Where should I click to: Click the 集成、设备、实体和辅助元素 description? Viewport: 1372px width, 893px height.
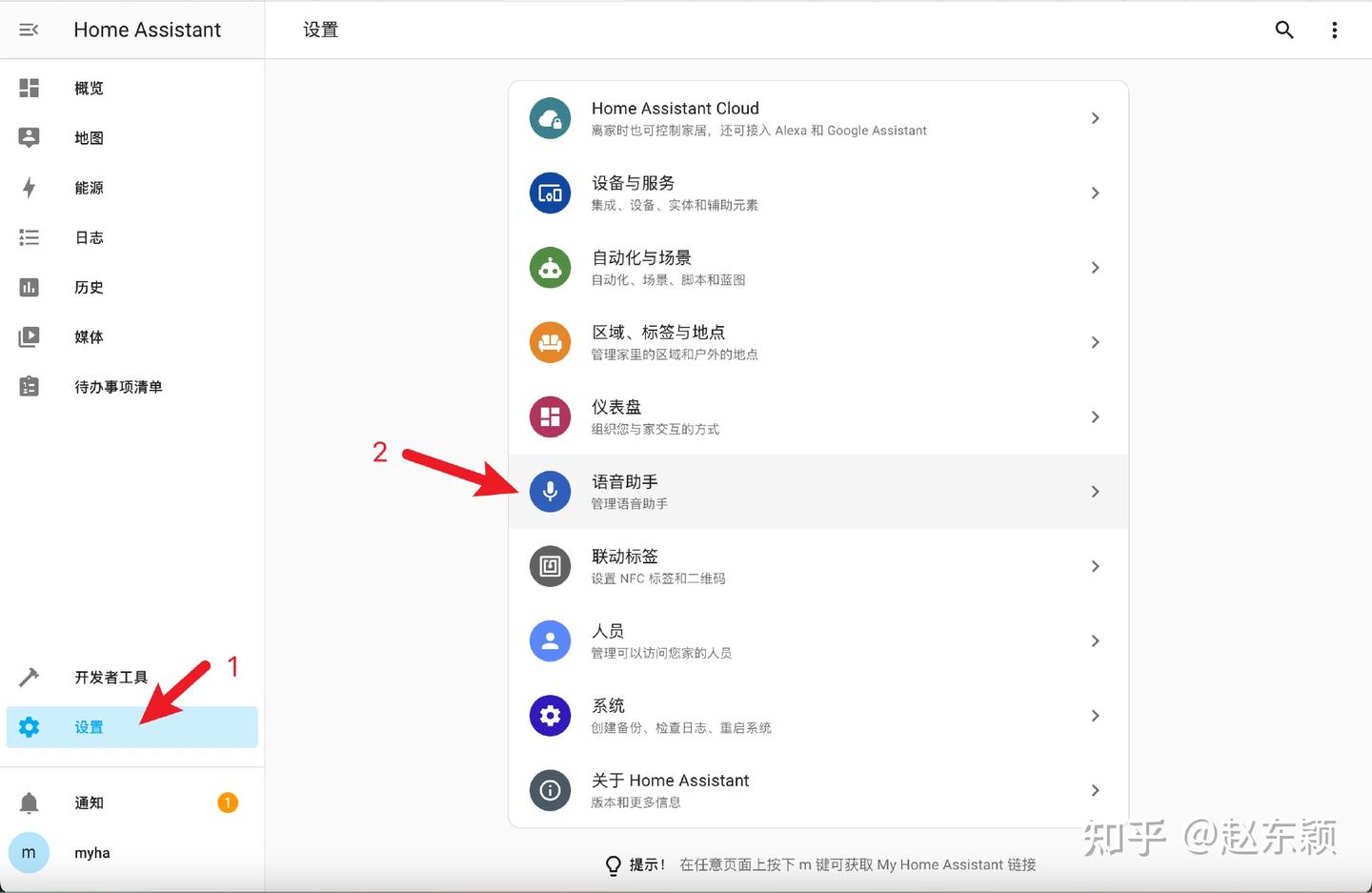[675, 205]
